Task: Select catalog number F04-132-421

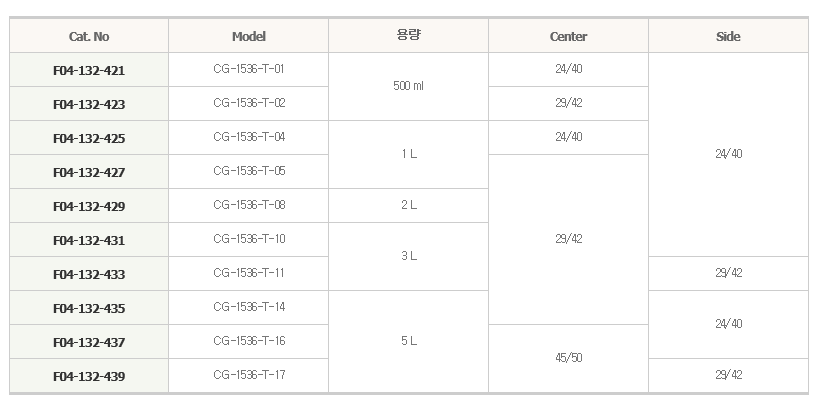Action: point(89,70)
